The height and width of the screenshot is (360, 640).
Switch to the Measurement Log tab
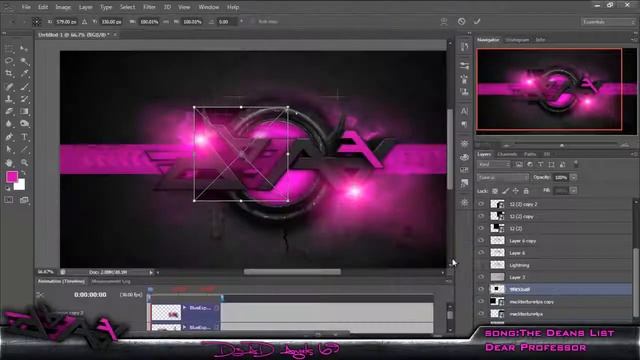pos(111,282)
